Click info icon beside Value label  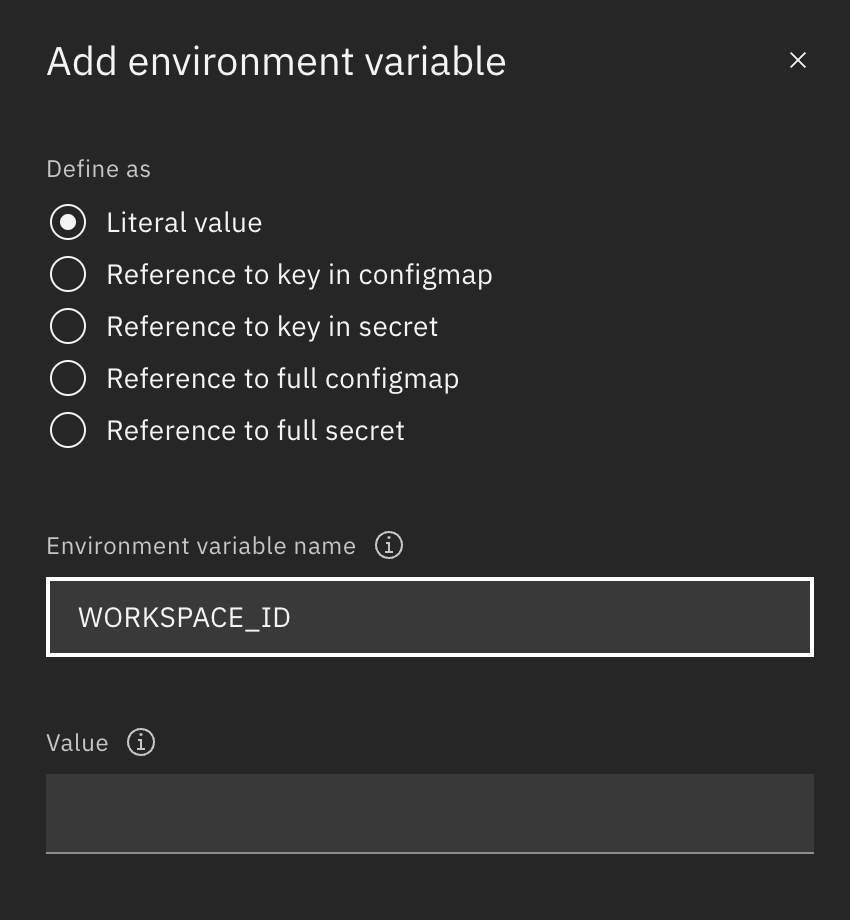click(x=141, y=742)
